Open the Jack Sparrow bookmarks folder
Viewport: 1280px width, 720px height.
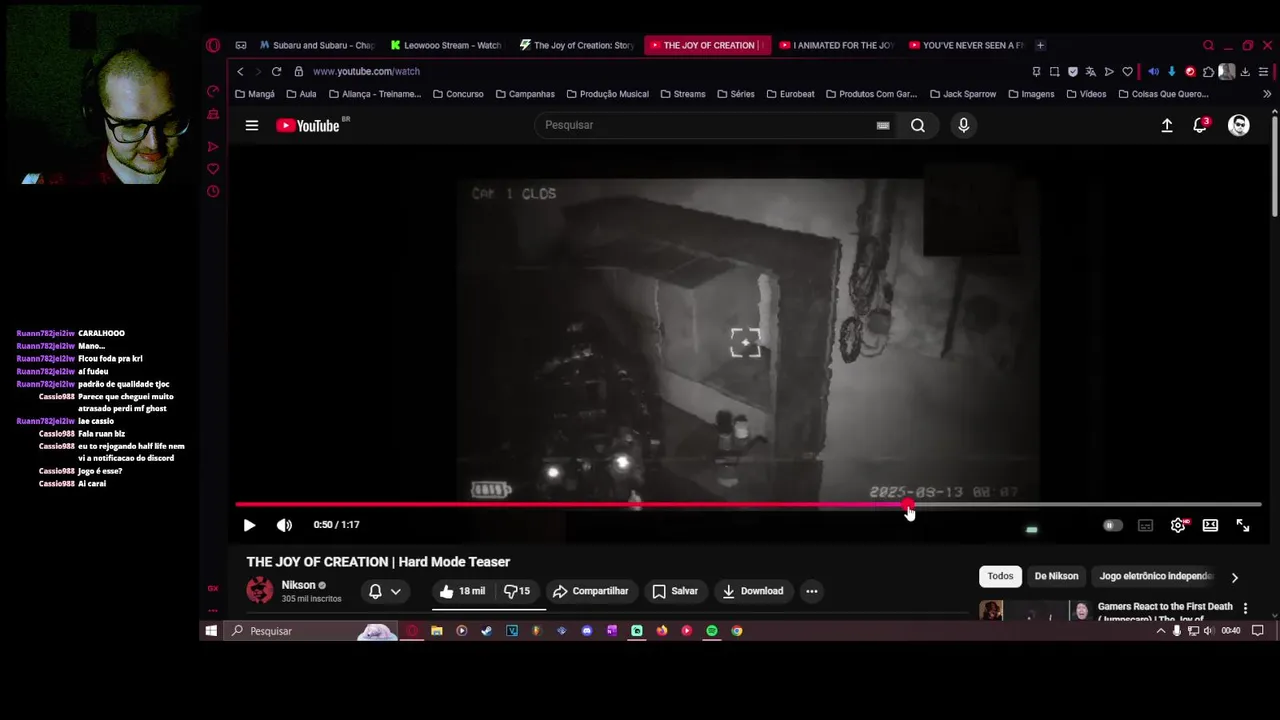tap(962, 94)
